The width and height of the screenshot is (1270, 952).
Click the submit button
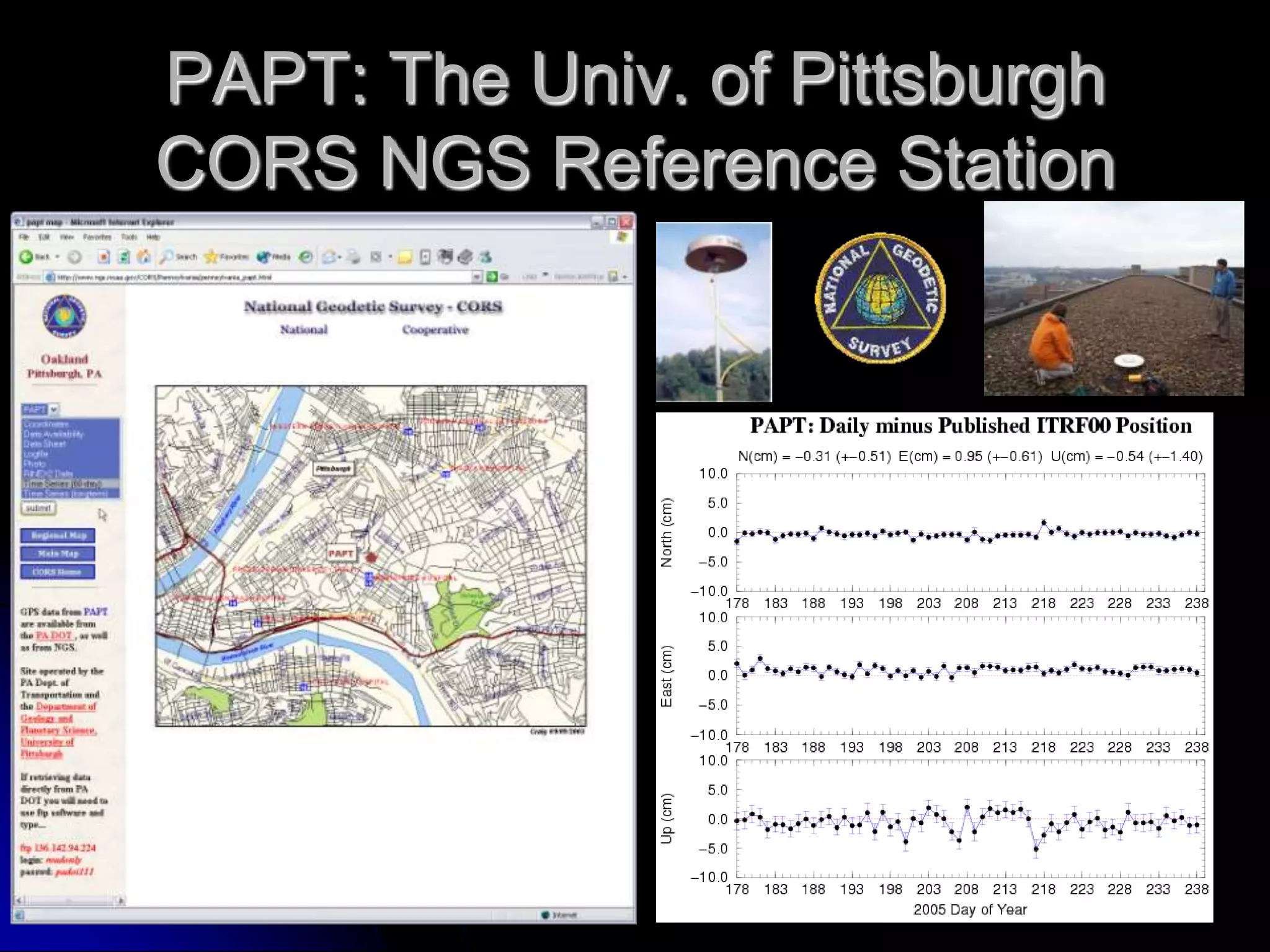tap(38, 508)
